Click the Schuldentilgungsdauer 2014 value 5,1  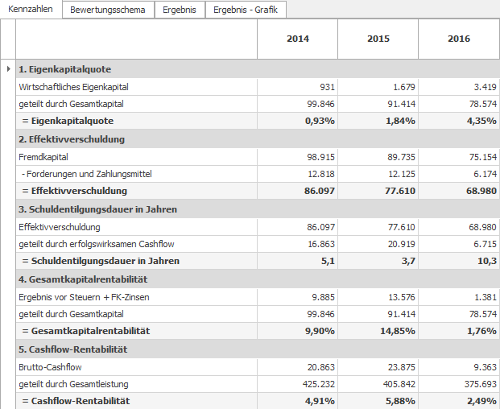pyautogui.click(x=328, y=261)
